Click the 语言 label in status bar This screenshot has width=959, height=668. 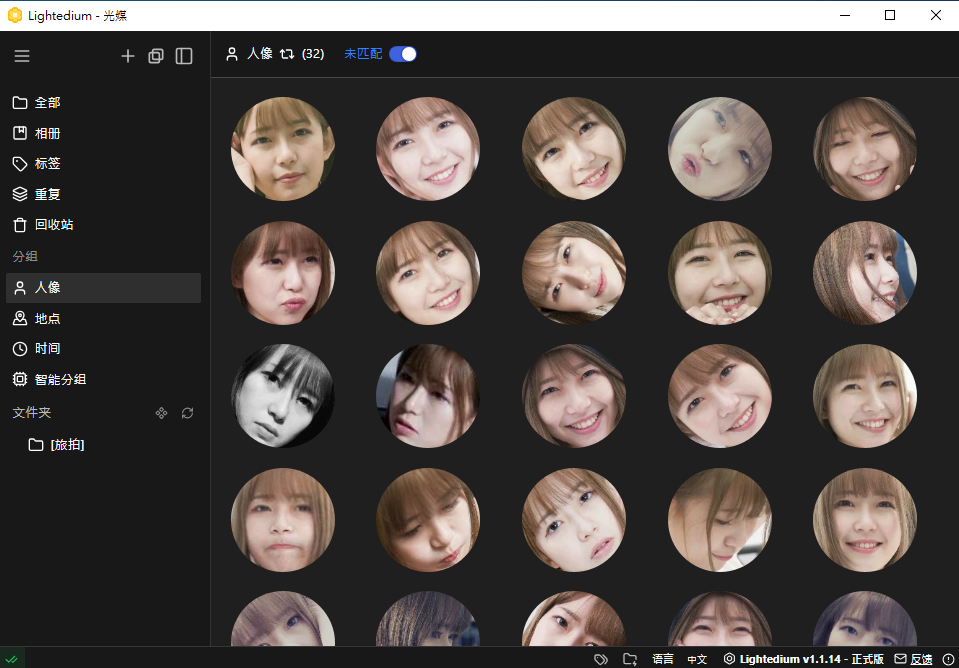click(663, 659)
